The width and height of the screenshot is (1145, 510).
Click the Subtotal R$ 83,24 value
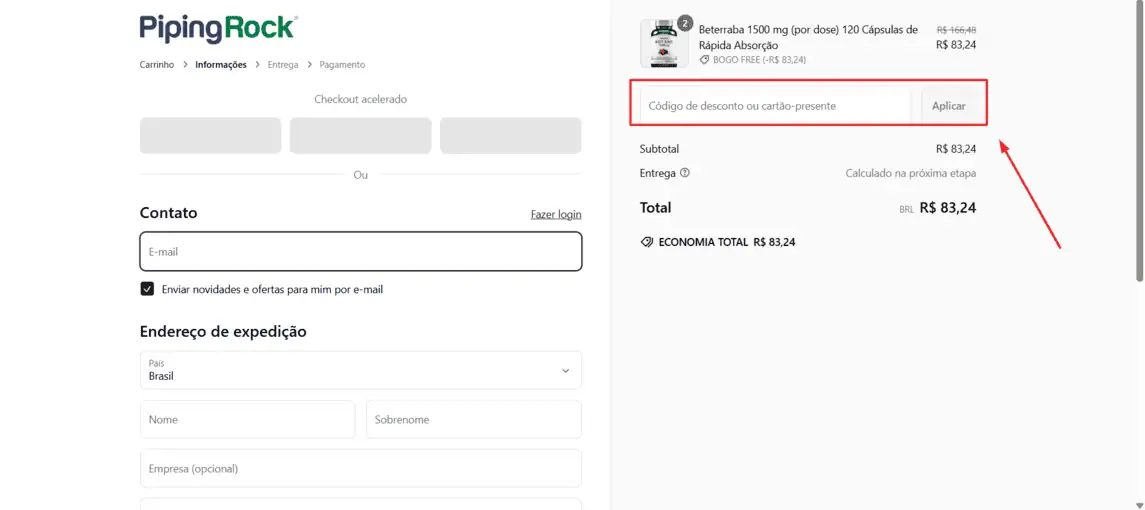(956, 149)
